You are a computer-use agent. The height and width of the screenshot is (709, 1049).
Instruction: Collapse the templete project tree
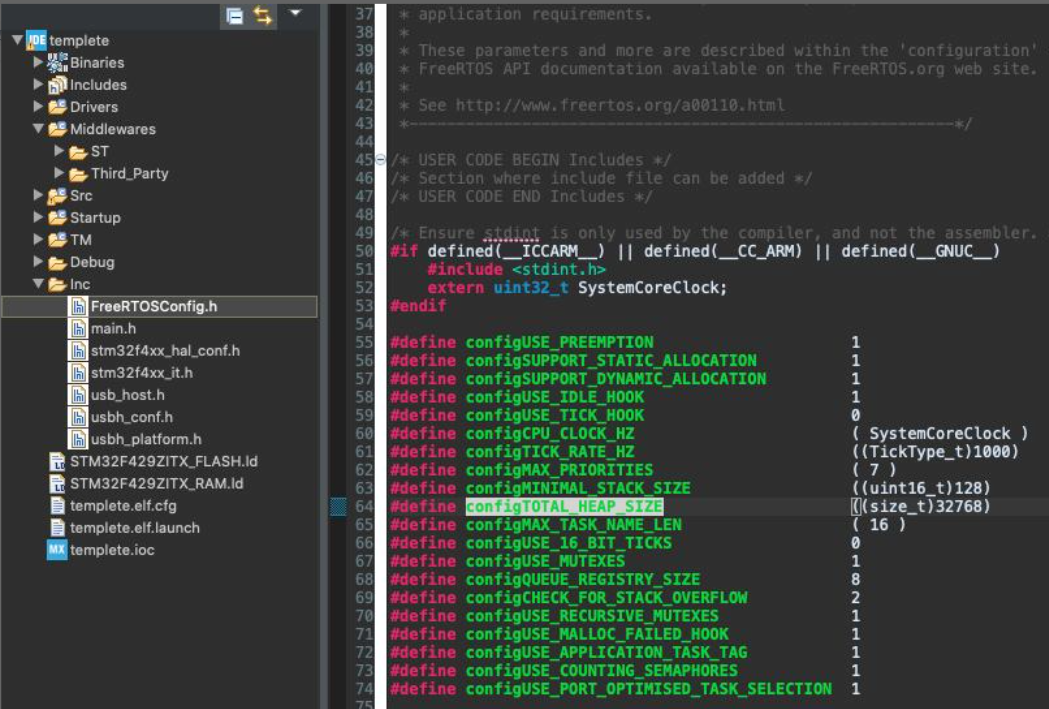click(x=17, y=40)
